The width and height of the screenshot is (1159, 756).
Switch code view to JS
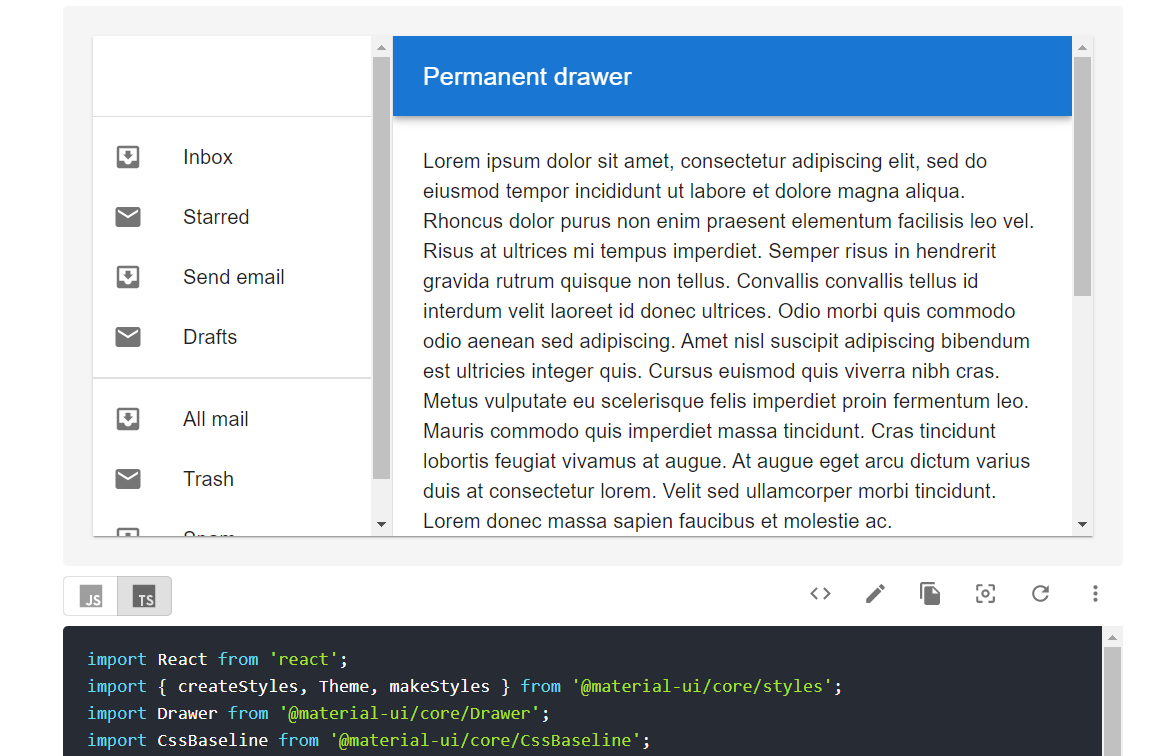coord(91,596)
